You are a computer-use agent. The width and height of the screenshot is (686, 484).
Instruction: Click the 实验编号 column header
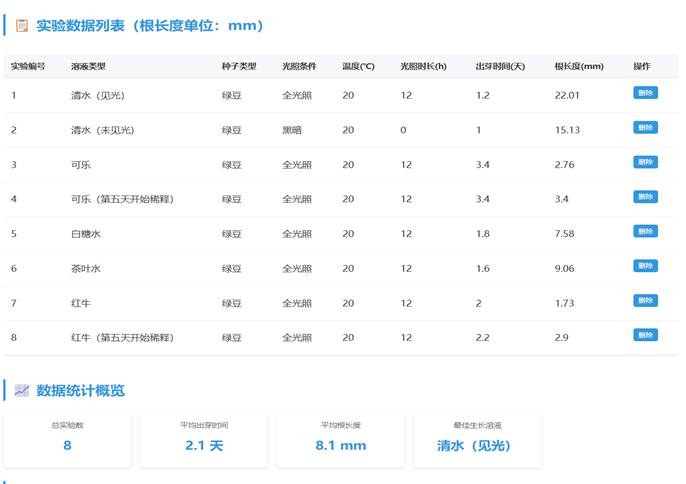[28, 66]
